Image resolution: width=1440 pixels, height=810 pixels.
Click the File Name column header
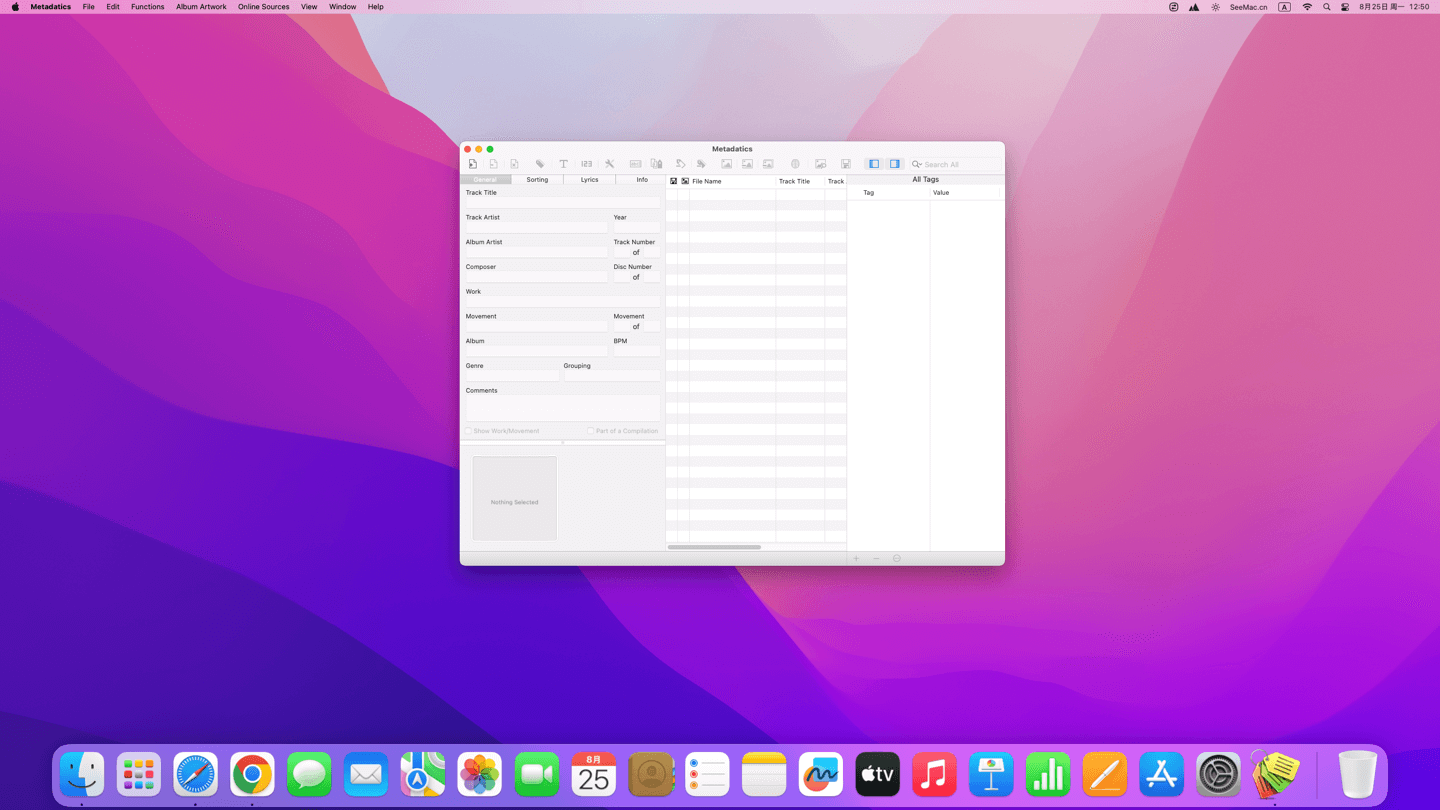(x=732, y=181)
